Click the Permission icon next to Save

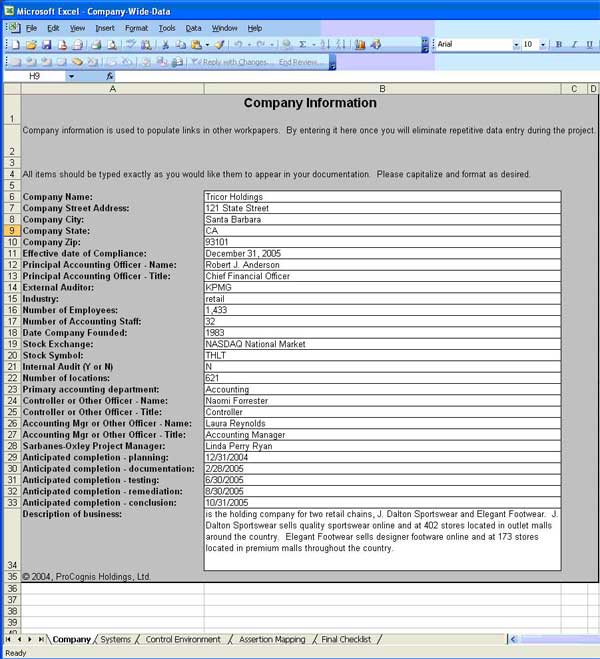tap(62, 44)
